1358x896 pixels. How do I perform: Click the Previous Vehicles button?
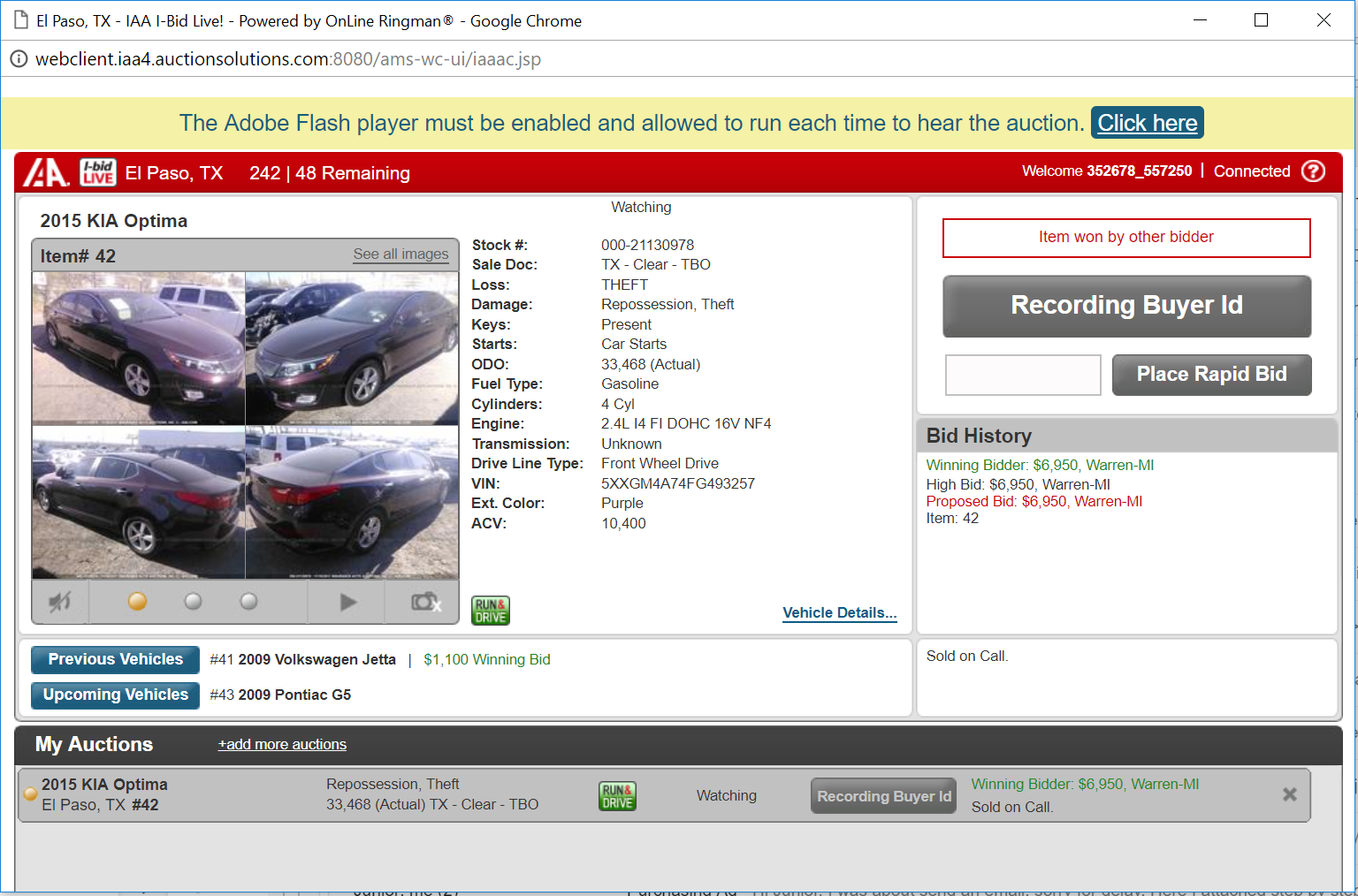pyautogui.click(x=115, y=659)
